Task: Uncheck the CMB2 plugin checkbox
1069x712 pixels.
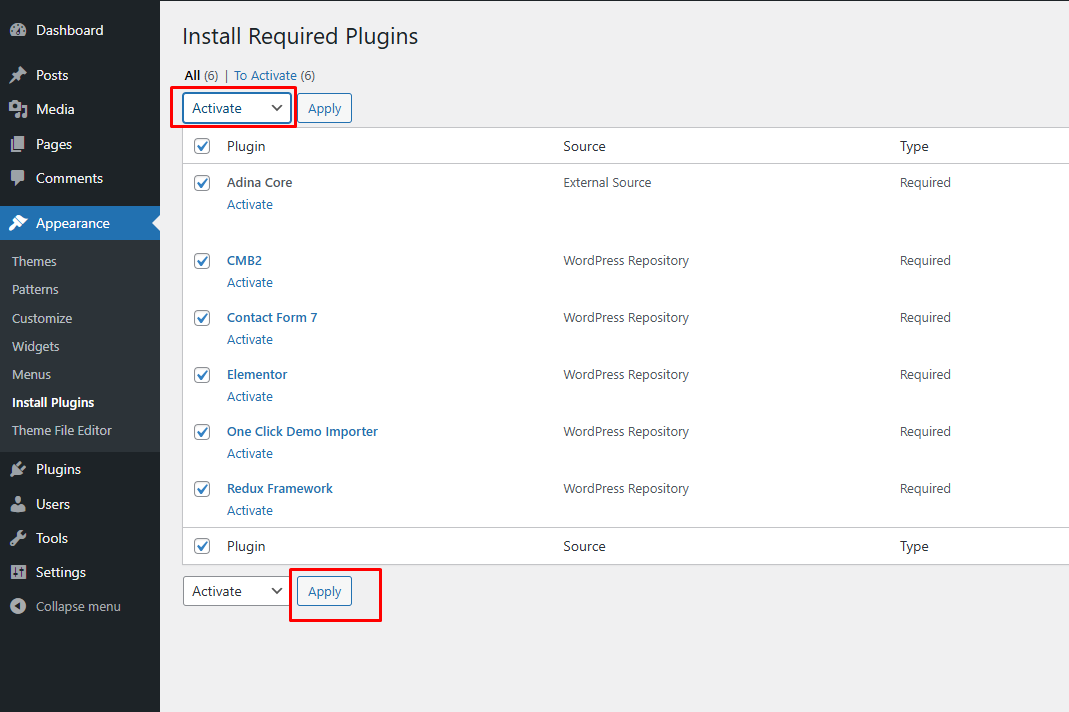Action: coord(202,261)
